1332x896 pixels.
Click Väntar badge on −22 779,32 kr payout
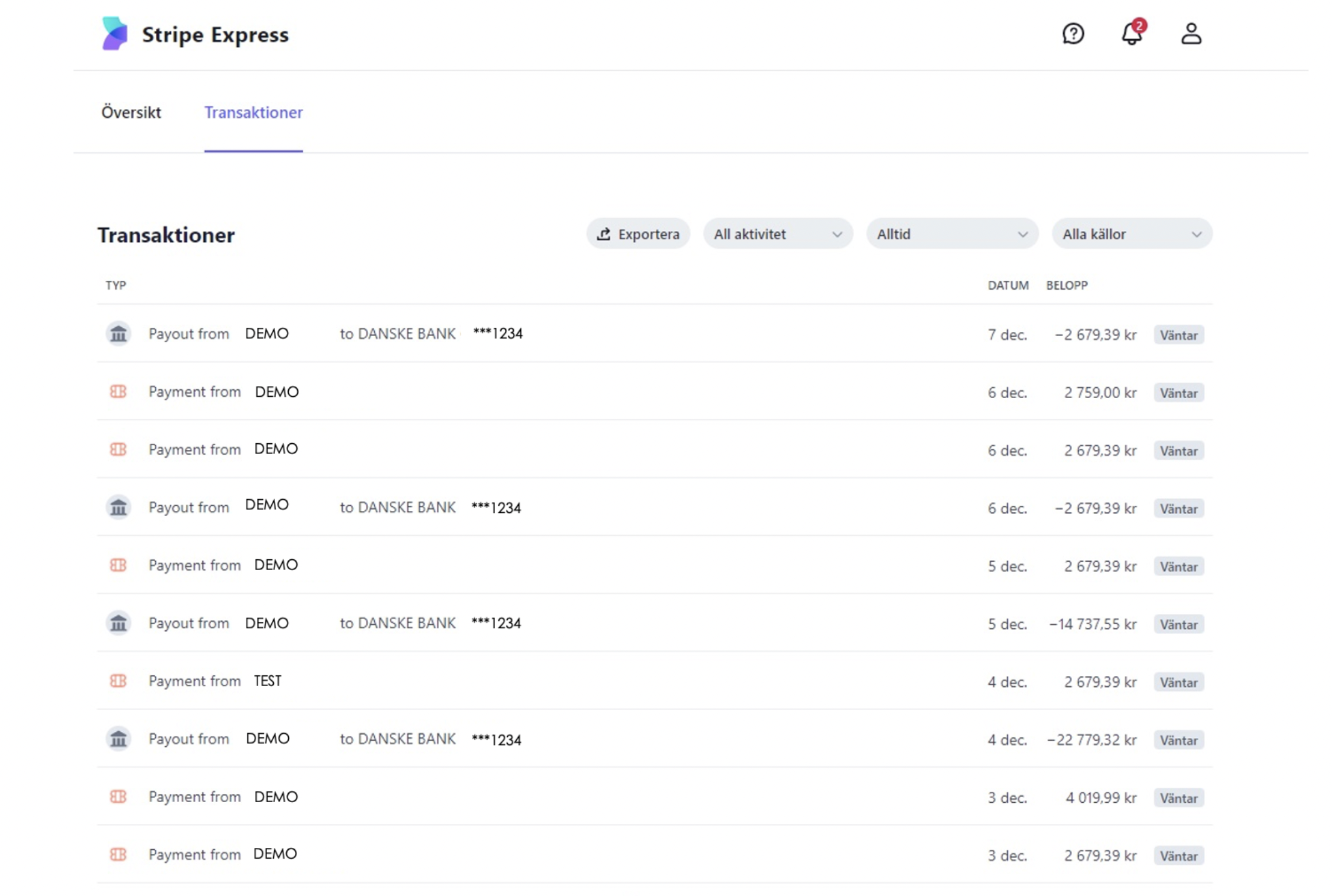coord(1179,740)
